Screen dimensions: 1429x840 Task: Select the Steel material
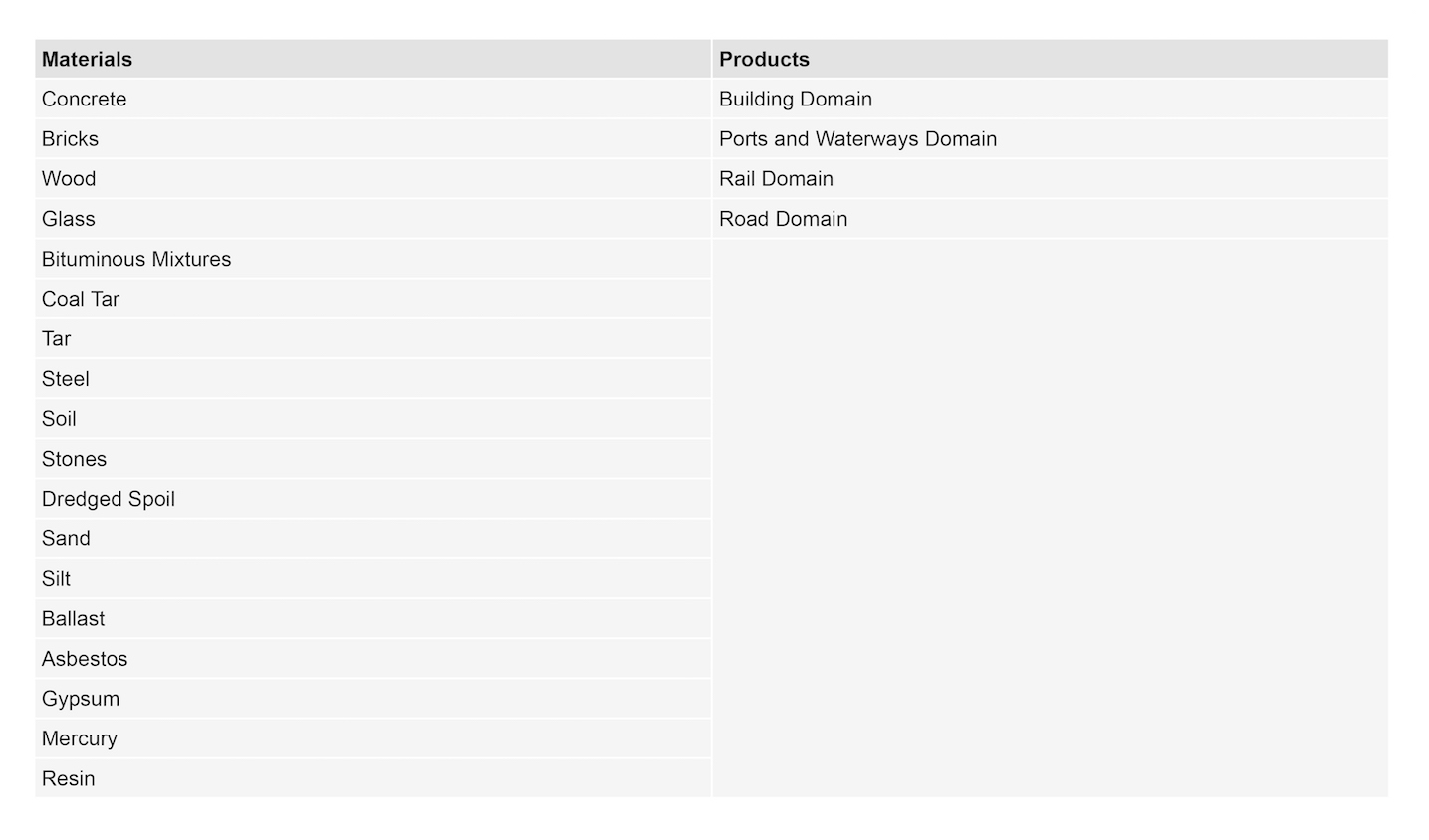tap(66, 379)
